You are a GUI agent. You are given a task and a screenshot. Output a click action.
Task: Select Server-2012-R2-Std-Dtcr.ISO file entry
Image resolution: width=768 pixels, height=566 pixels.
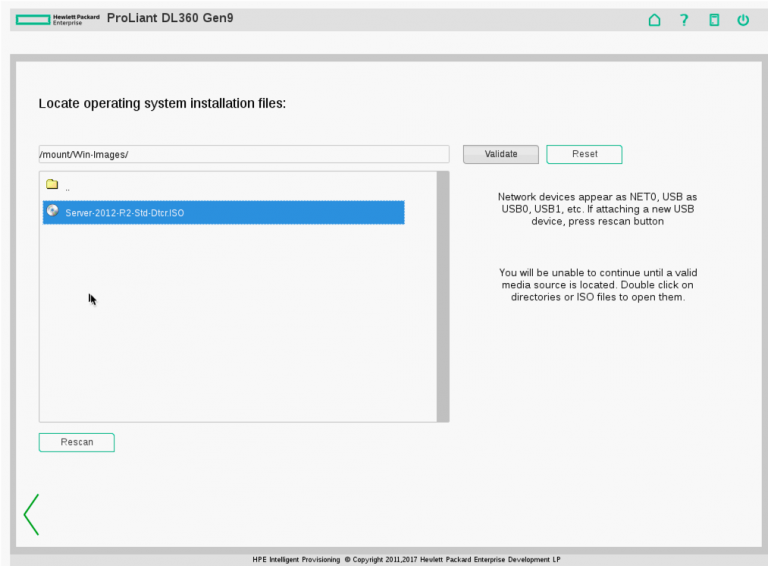[223, 212]
